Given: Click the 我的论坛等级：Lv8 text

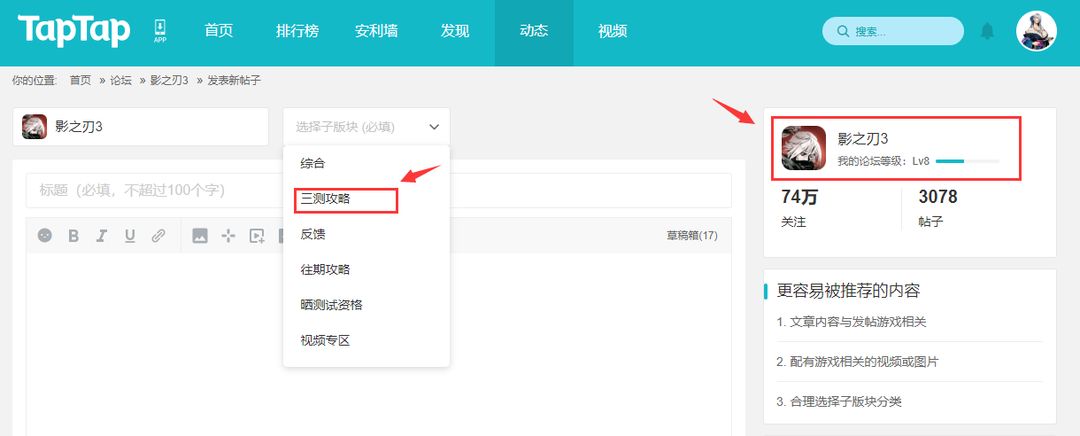Looking at the screenshot, I should click(x=884, y=161).
